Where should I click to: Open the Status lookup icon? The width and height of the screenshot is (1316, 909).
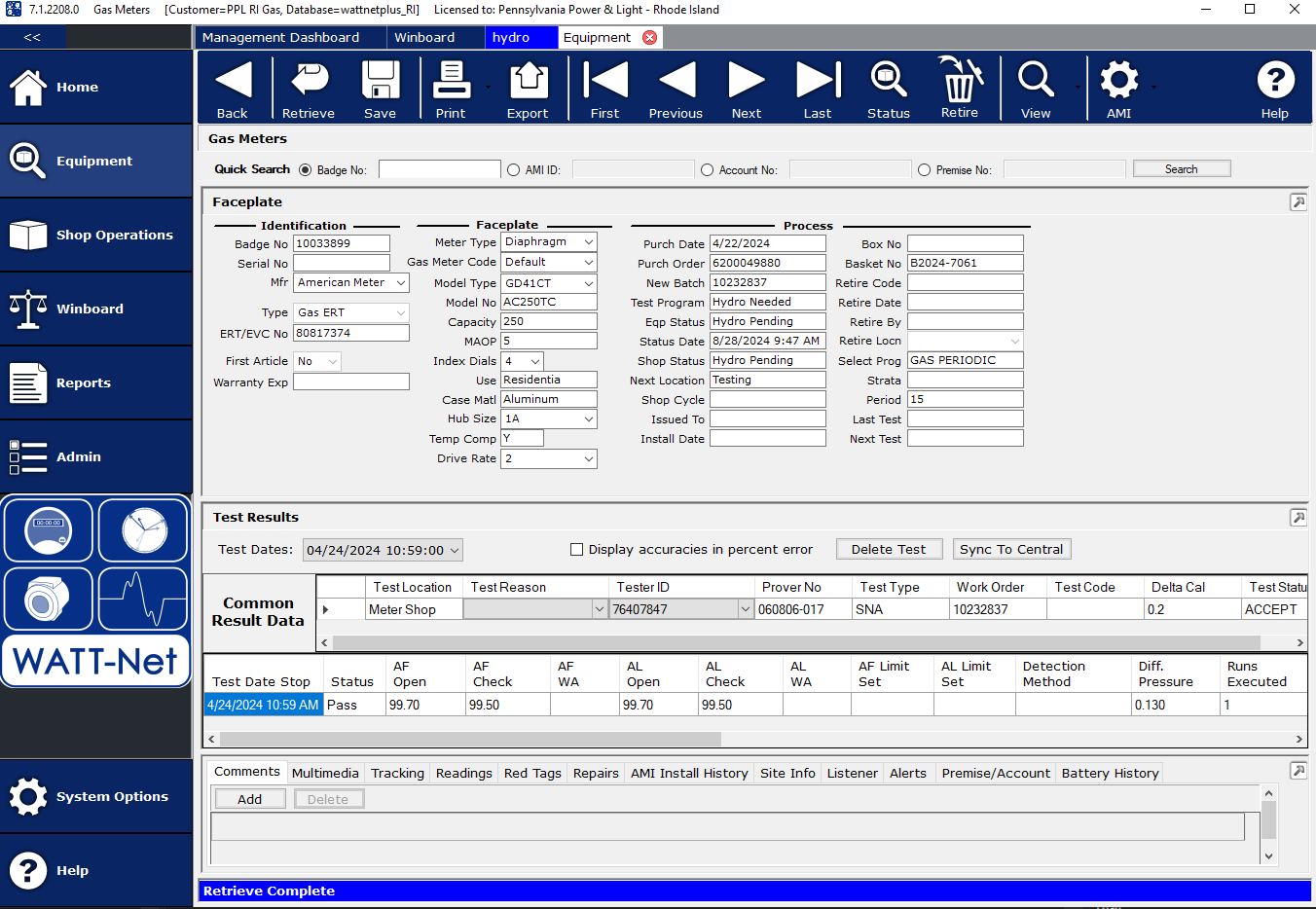[x=889, y=89]
